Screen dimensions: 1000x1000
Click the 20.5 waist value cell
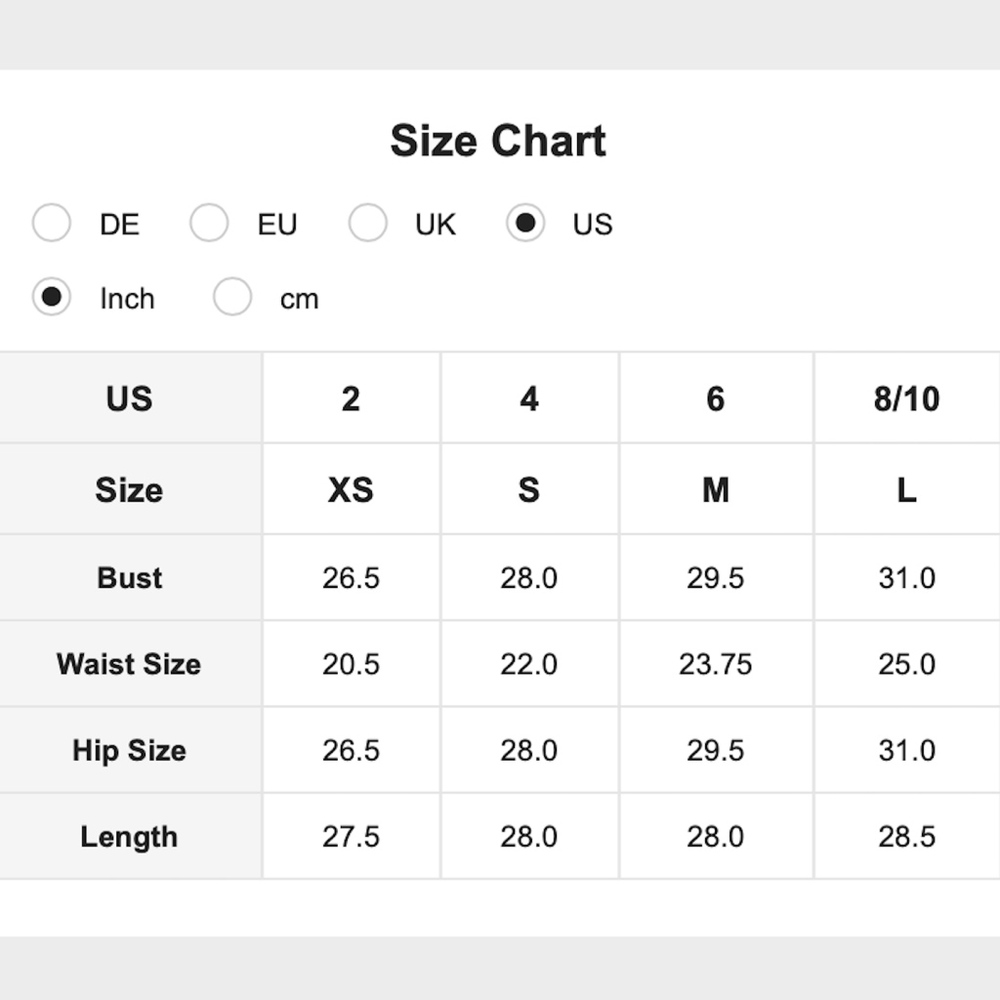[351, 664]
